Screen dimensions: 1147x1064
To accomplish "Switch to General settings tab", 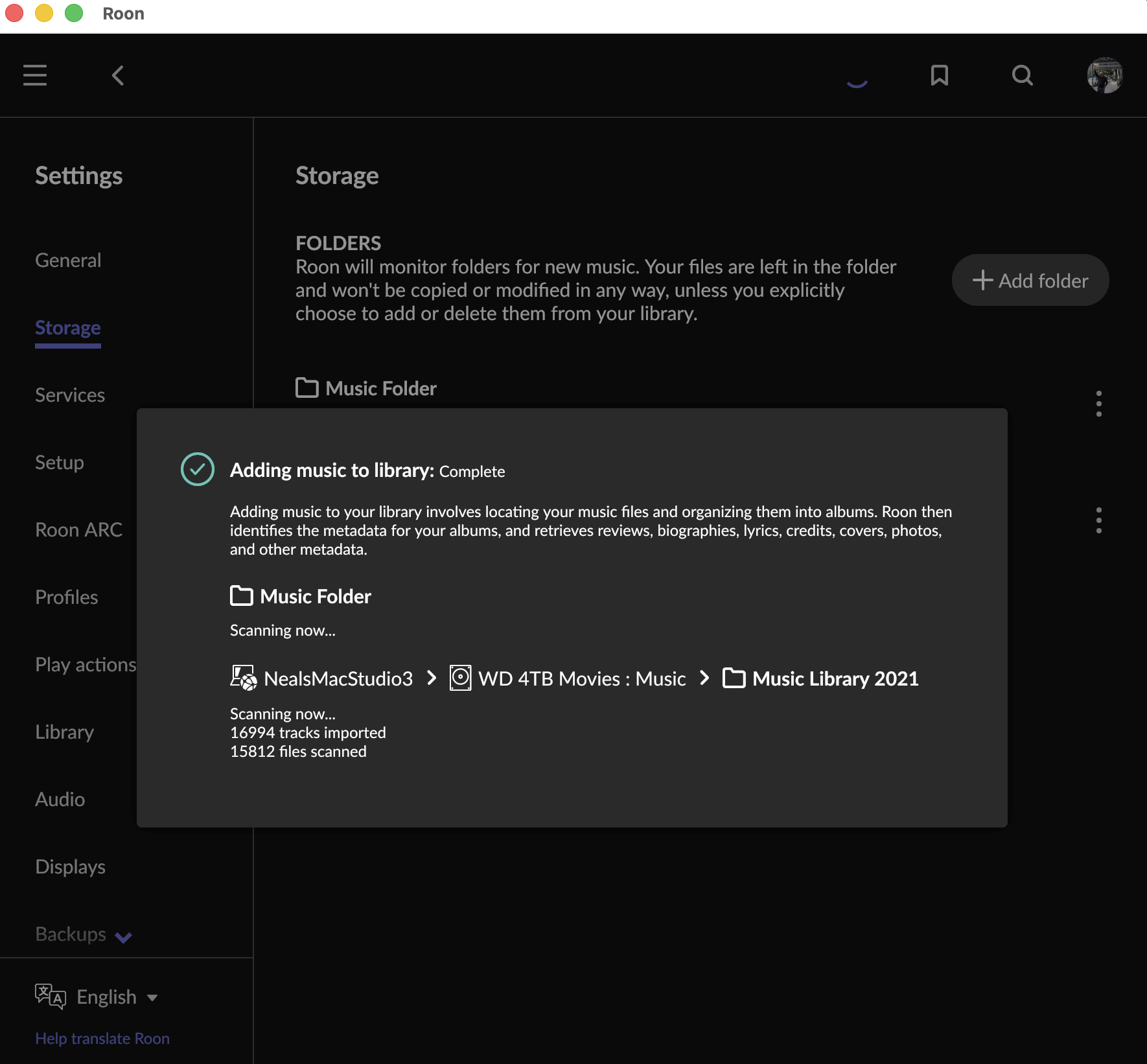I will (x=68, y=260).
